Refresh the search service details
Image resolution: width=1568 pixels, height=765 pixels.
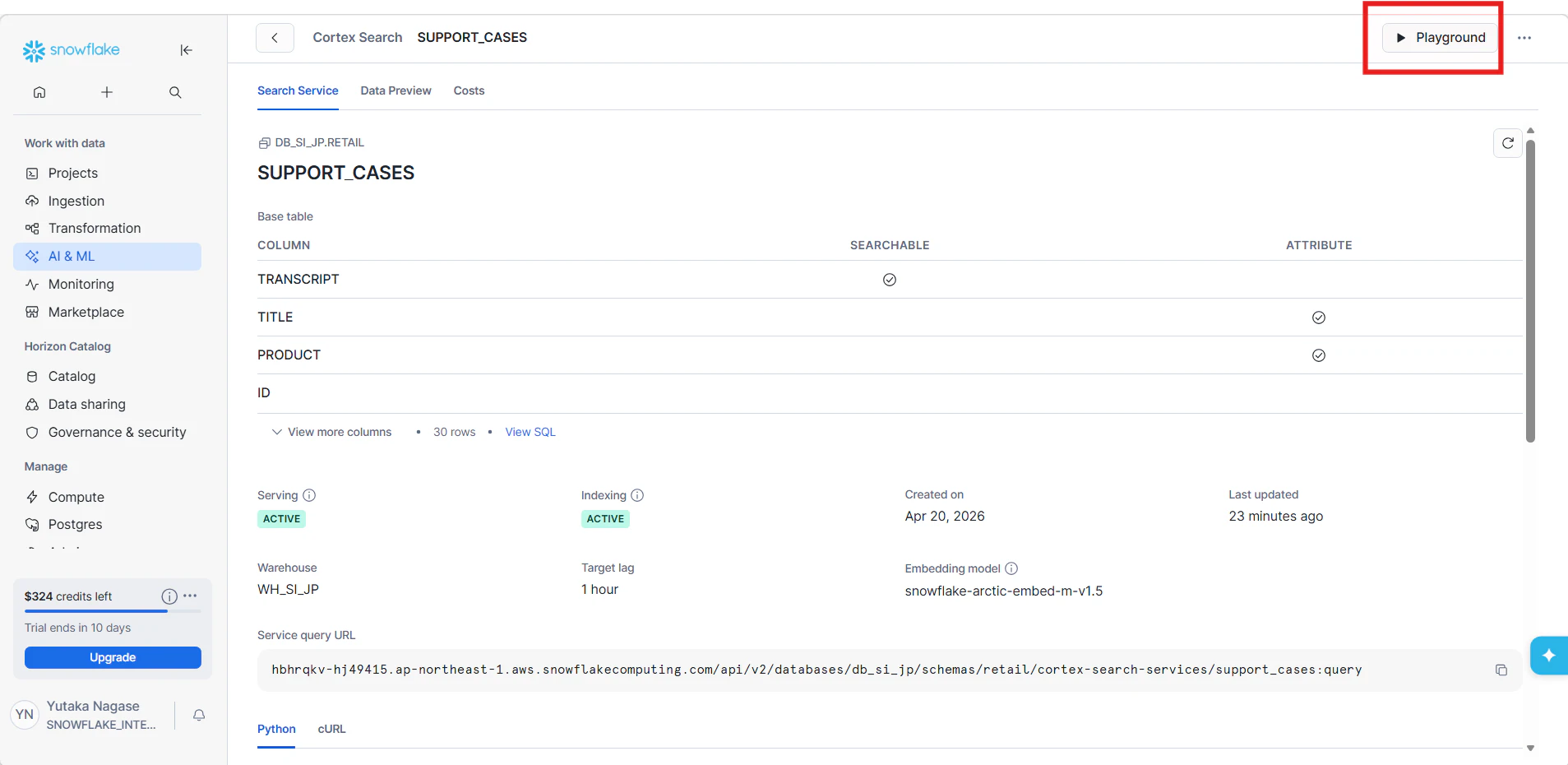pyautogui.click(x=1507, y=143)
